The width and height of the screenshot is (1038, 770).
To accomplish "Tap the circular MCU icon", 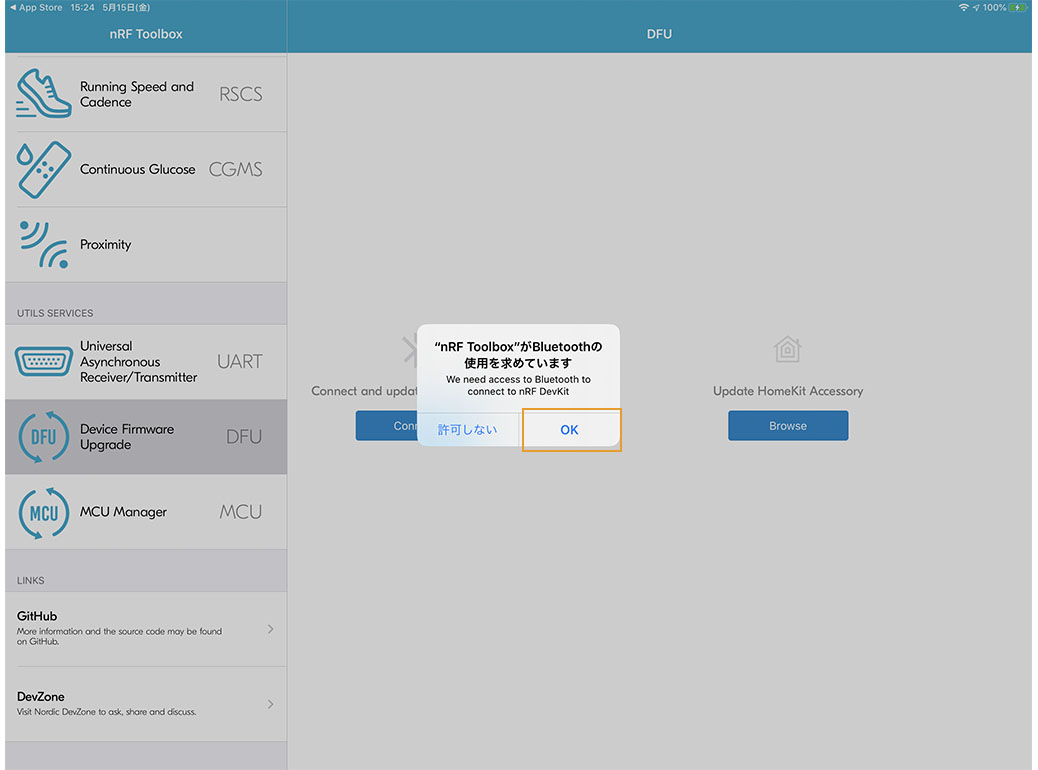I will tap(44, 512).
